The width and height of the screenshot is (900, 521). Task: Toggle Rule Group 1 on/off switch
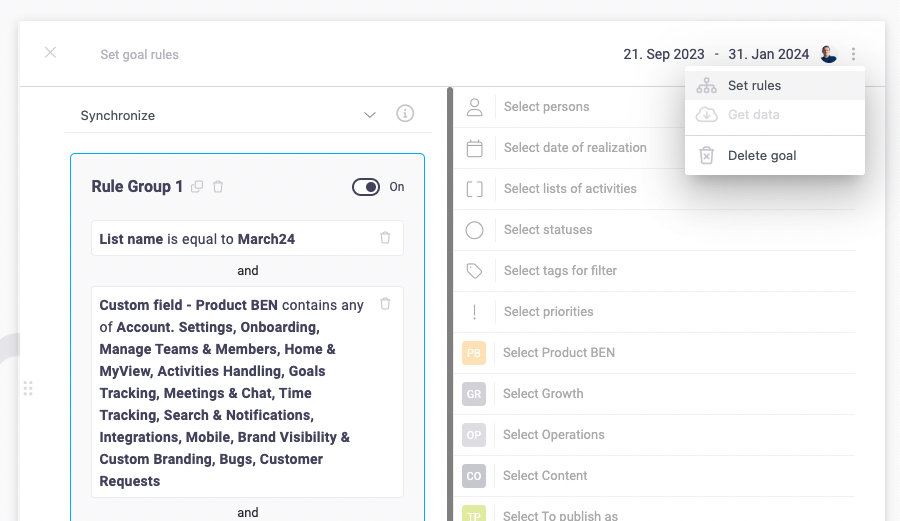(x=366, y=187)
